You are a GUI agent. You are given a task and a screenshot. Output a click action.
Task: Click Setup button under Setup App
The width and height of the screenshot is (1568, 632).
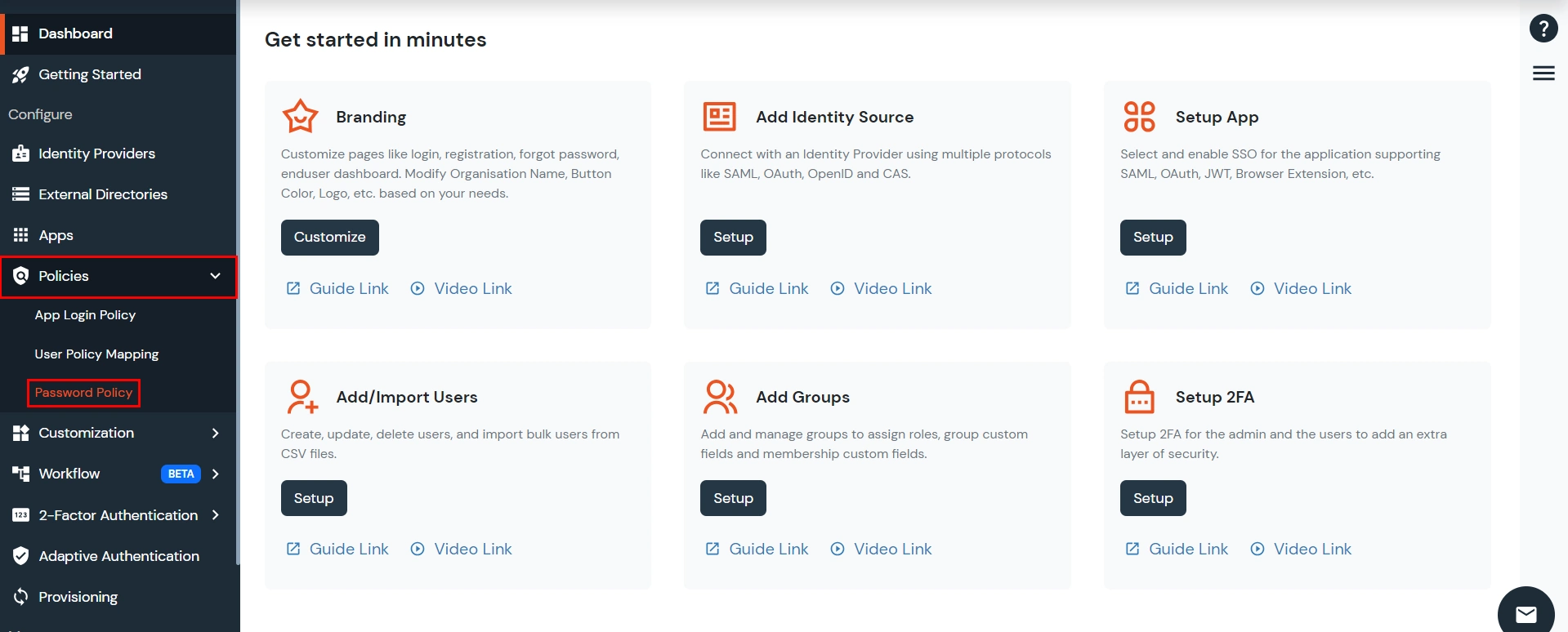(1153, 237)
